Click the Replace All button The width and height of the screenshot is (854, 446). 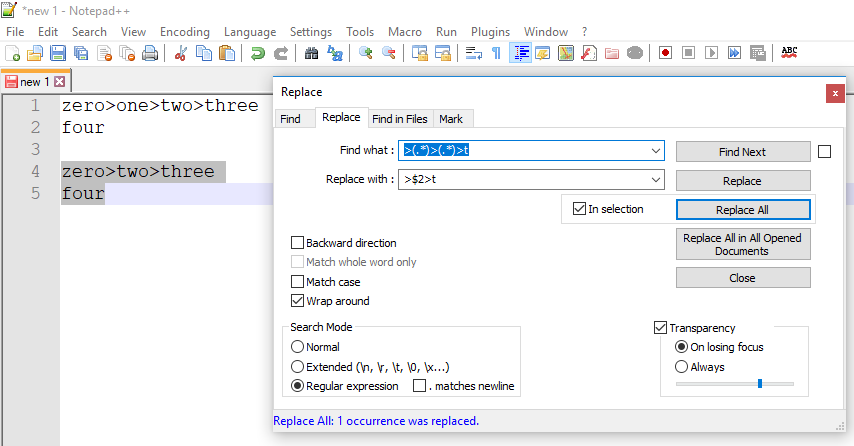[743, 210]
